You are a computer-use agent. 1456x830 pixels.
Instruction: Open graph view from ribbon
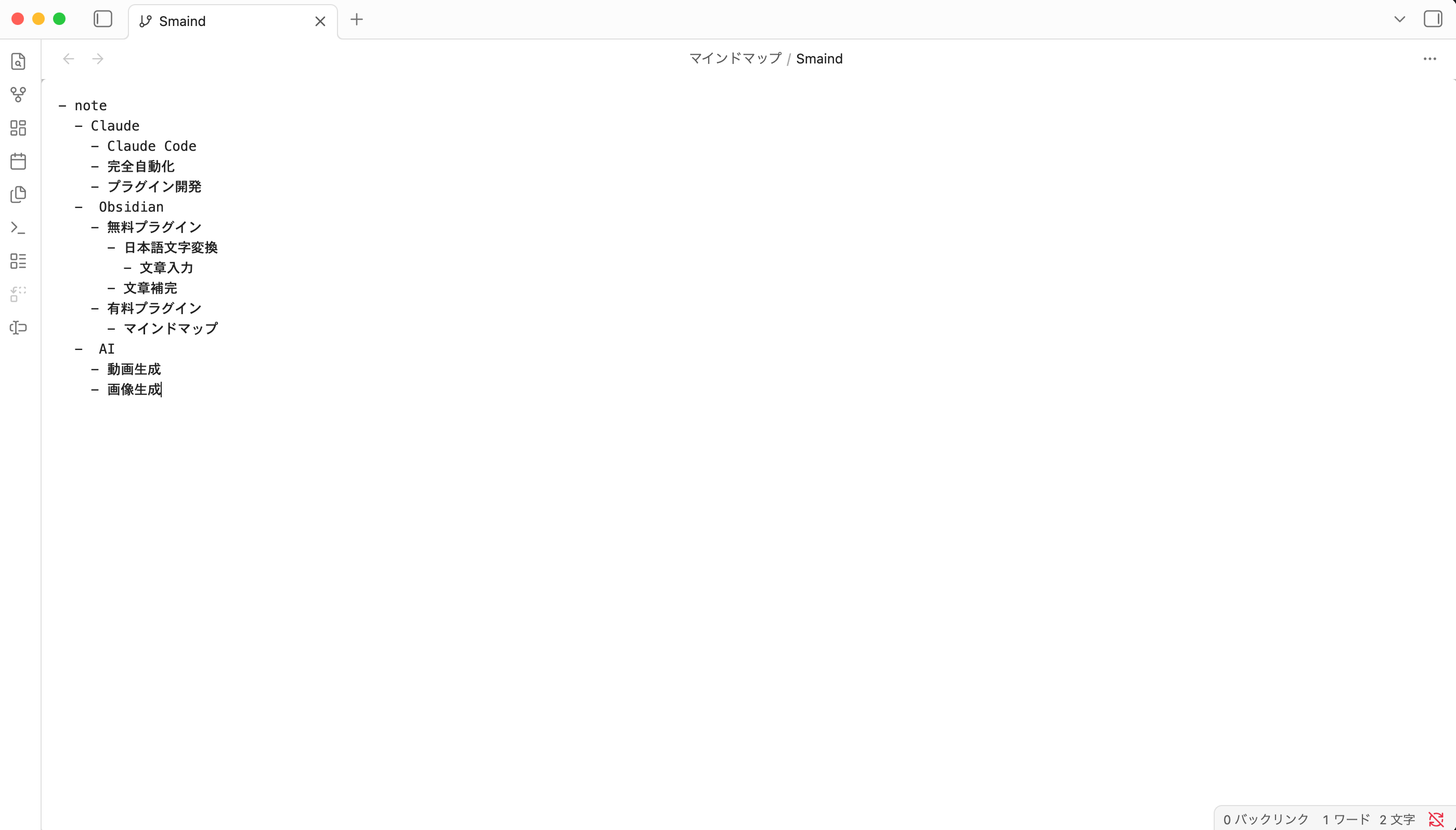tap(18, 95)
